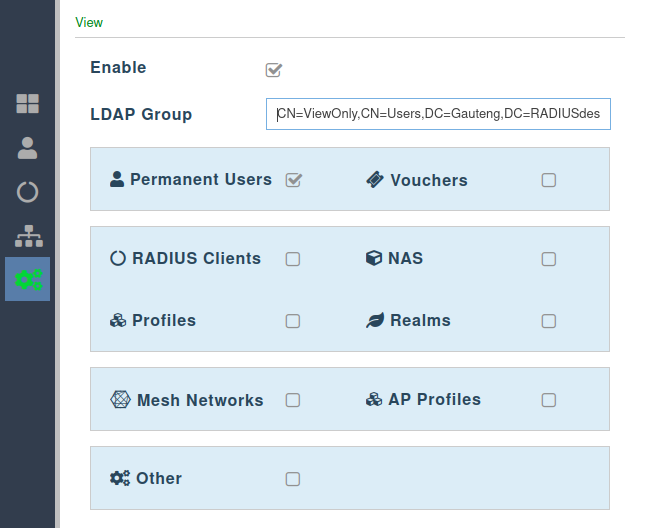The height and width of the screenshot is (528, 668).
Task: Enable the Profiles checkbox
Action: [293, 321]
